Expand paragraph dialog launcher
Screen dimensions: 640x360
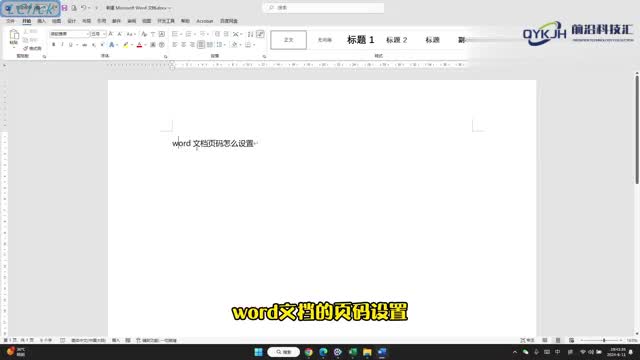click(264, 57)
